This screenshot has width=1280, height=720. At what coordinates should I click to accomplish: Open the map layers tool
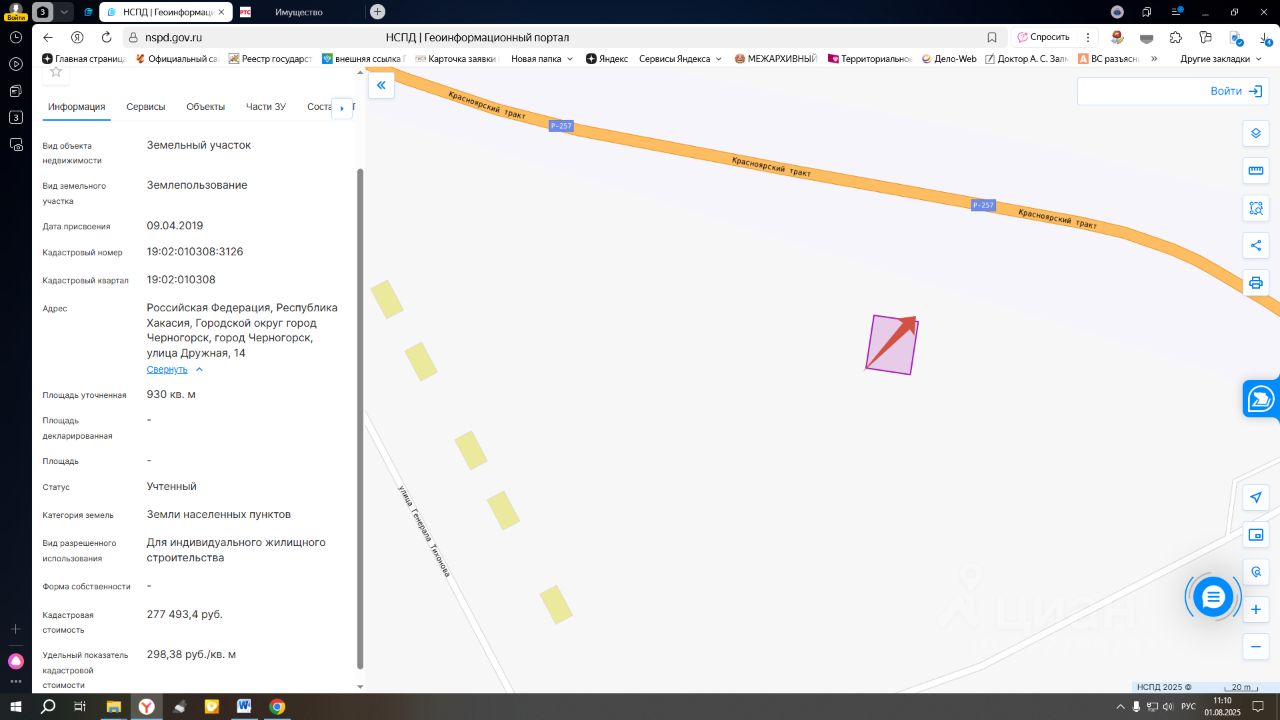1256,133
